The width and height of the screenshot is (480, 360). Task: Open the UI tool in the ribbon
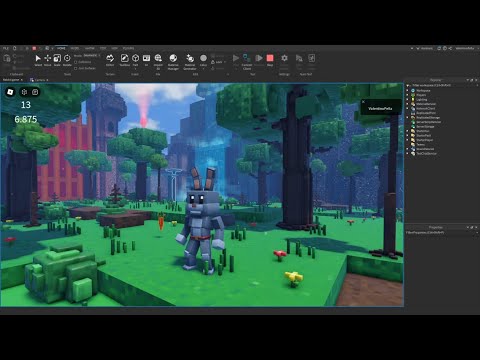pyautogui.click(x=146, y=60)
